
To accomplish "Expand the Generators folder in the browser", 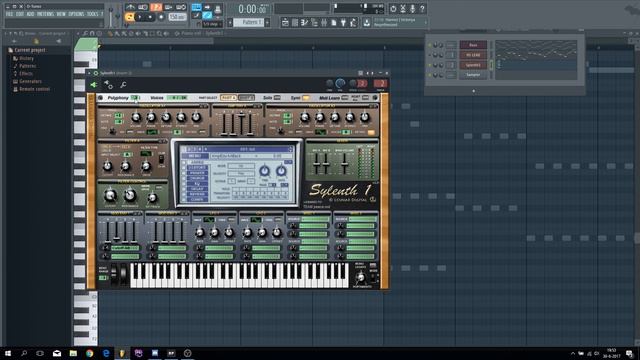I will 30,81.
